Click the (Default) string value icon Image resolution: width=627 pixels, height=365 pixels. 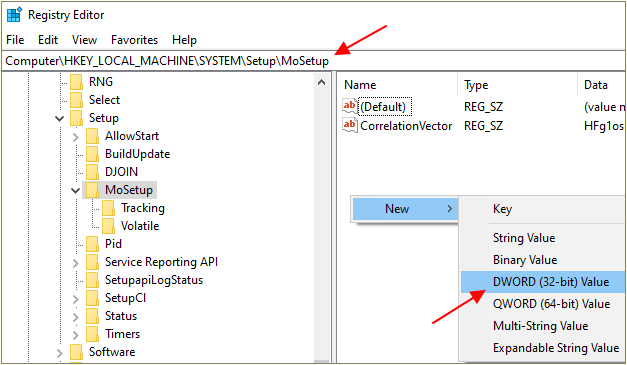[x=349, y=106]
